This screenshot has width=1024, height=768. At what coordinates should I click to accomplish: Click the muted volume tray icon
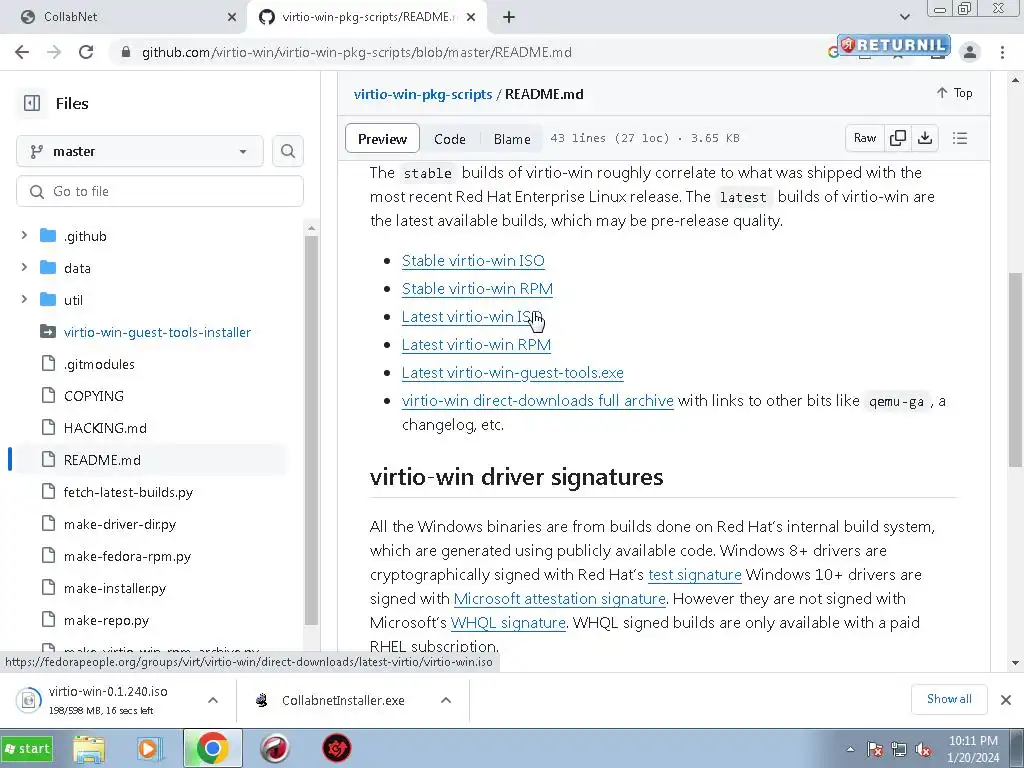[x=923, y=749]
